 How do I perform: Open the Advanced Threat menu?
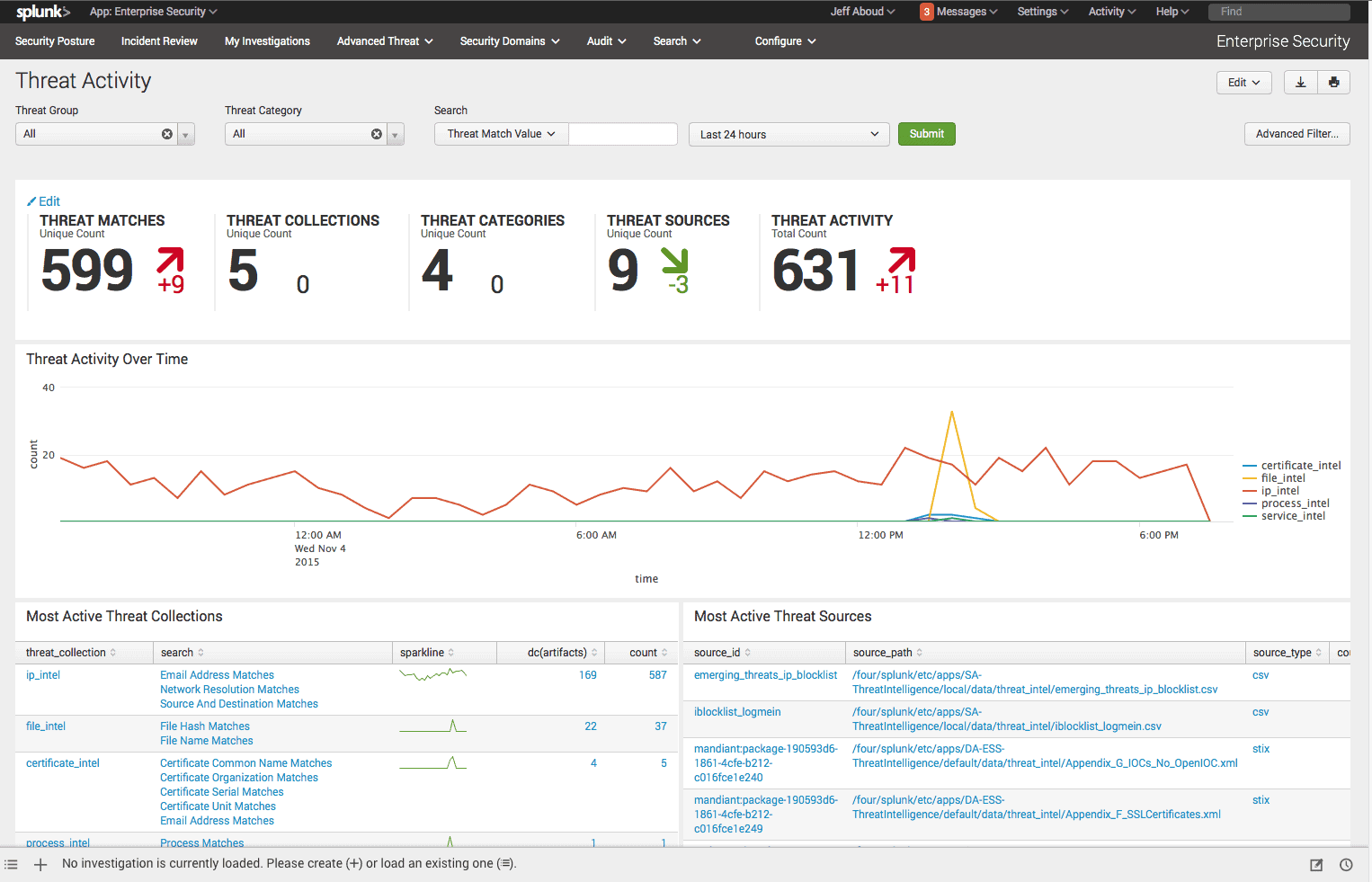(x=385, y=41)
